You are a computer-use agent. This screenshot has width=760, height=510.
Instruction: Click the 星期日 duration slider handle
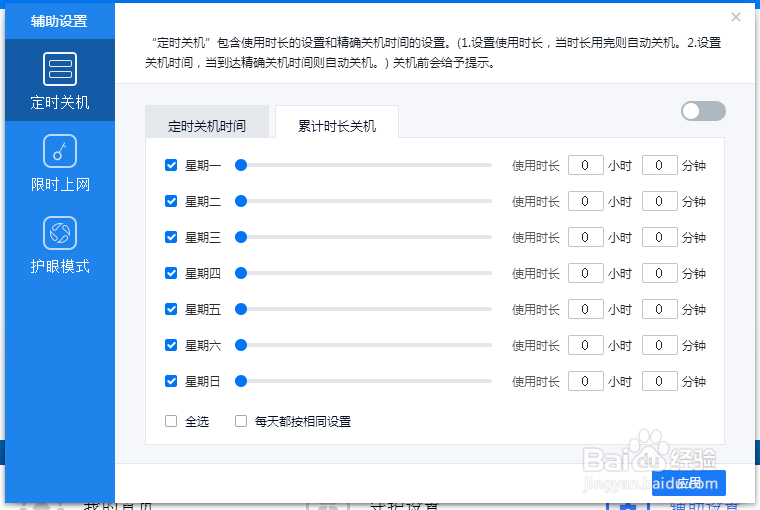click(241, 381)
